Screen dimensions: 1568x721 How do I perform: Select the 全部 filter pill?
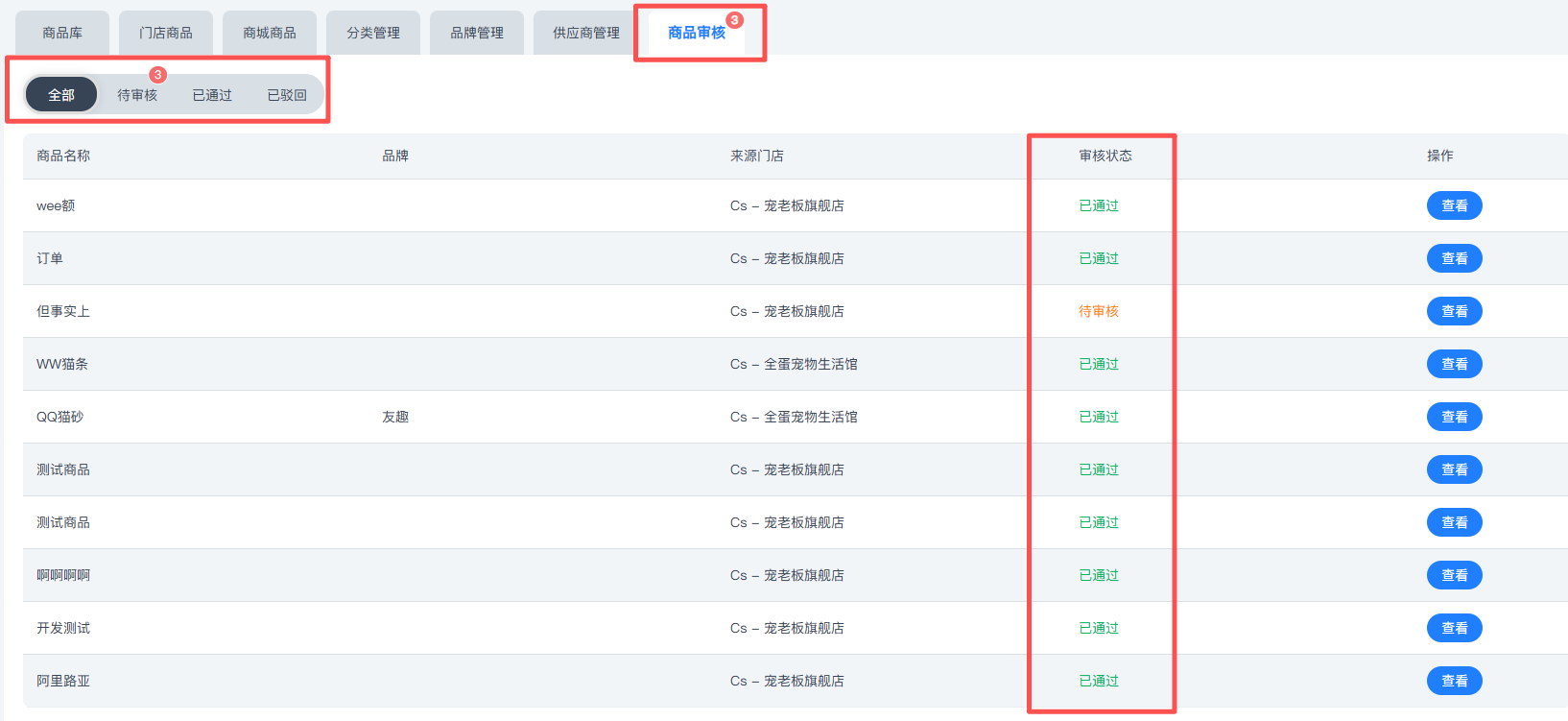click(x=61, y=95)
